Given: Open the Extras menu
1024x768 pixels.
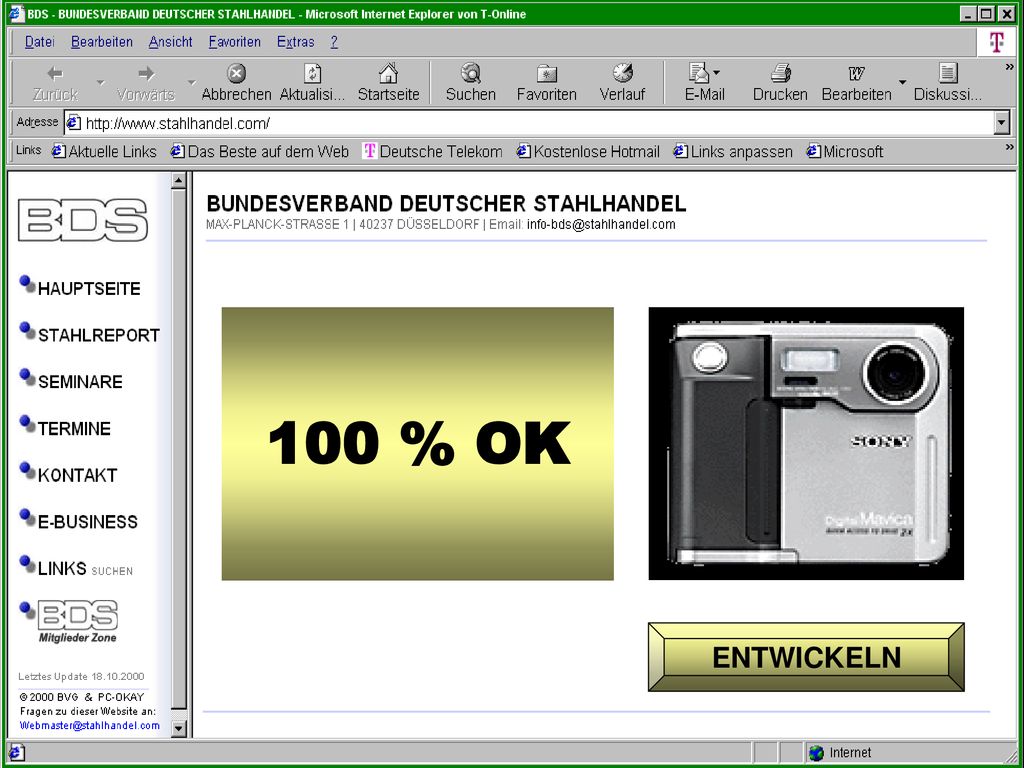Looking at the screenshot, I should (x=295, y=42).
